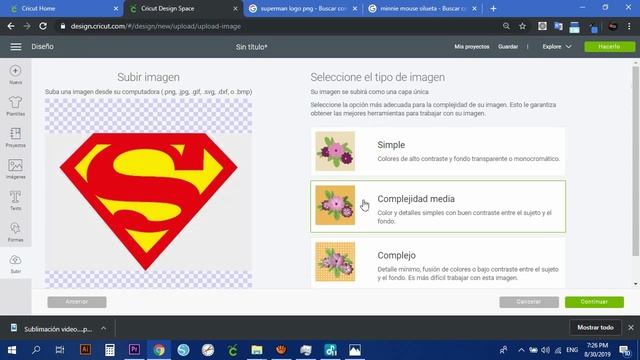Click Mostrar todo in downloads bar
This screenshot has width=640, height=360.
(x=595, y=327)
